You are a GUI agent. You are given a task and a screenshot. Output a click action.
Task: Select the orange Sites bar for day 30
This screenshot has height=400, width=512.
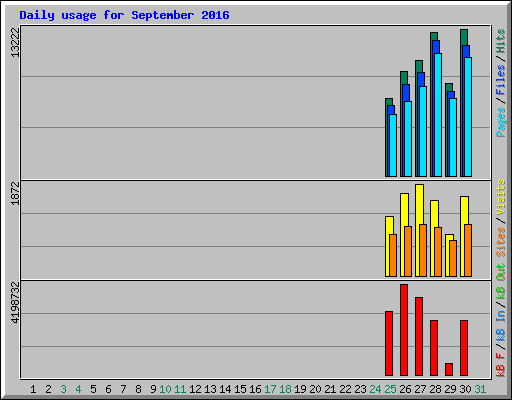tap(468, 250)
